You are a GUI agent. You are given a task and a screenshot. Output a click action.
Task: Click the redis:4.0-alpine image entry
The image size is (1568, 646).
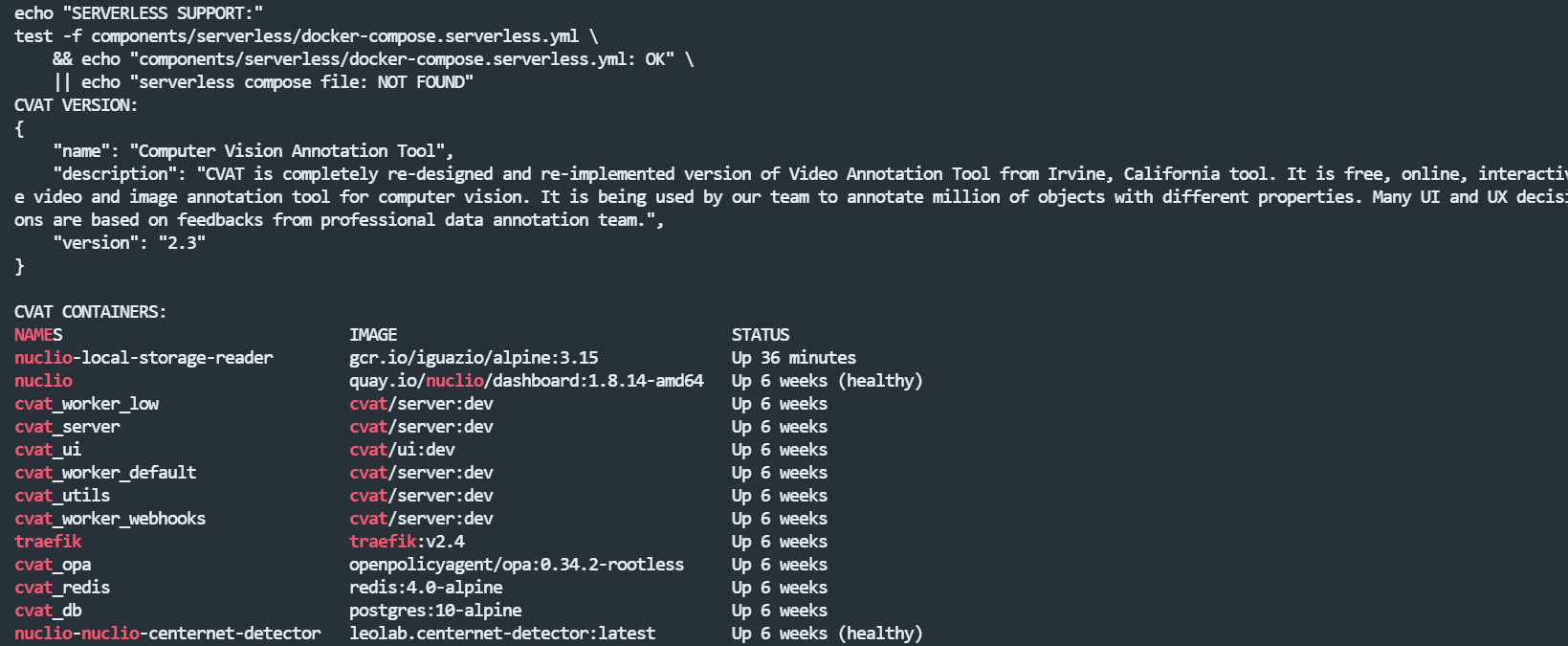coord(426,588)
